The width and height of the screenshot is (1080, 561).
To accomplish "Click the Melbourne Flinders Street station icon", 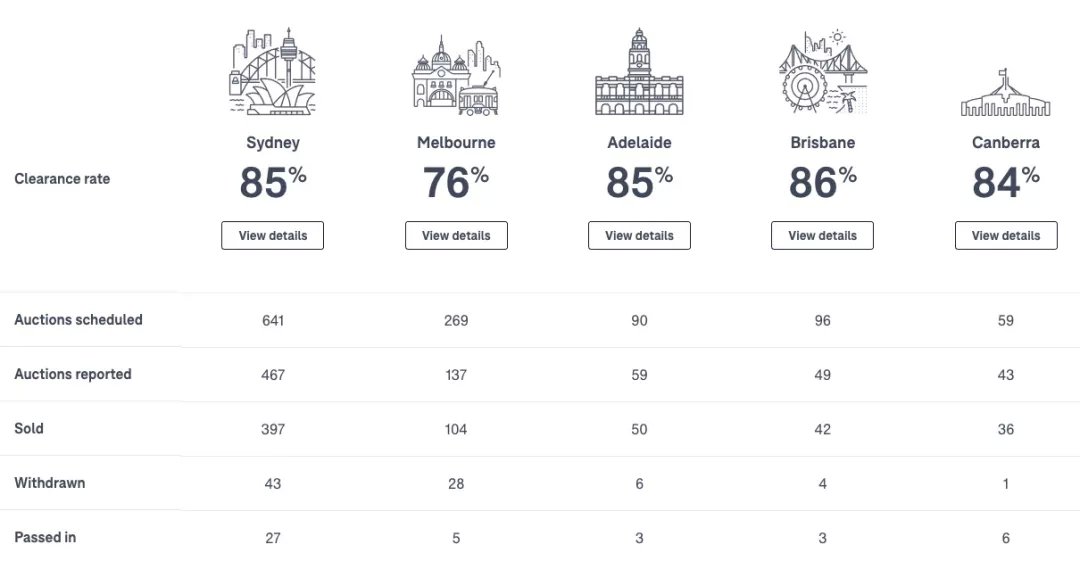I will click(456, 75).
